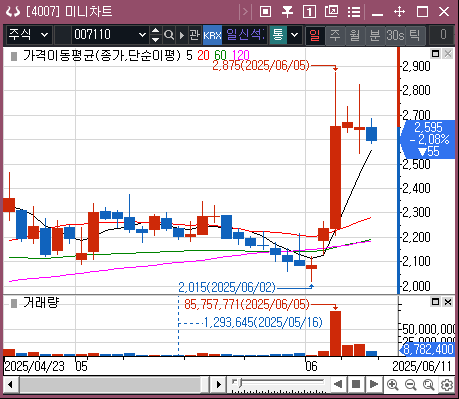Image resolution: width=459 pixels, height=399 pixels.
Task: Open the 주식 market type dropdown
Action: (x=29, y=35)
